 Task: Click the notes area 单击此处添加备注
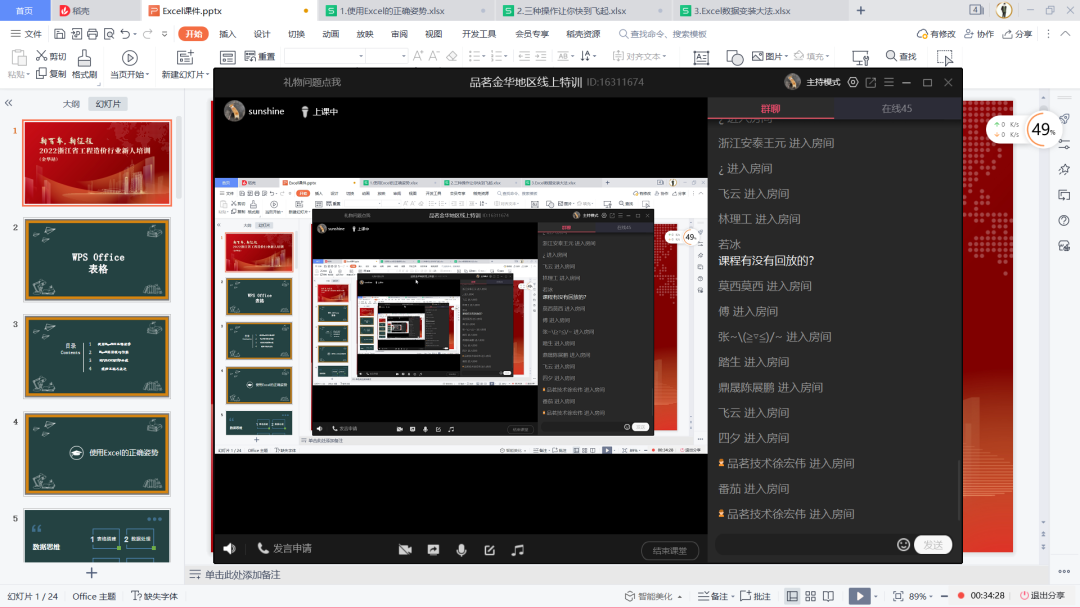[242, 575]
